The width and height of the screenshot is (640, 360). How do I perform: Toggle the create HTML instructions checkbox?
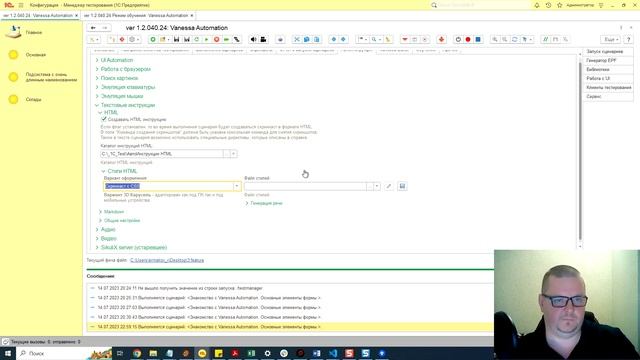(x=104, y=119)
